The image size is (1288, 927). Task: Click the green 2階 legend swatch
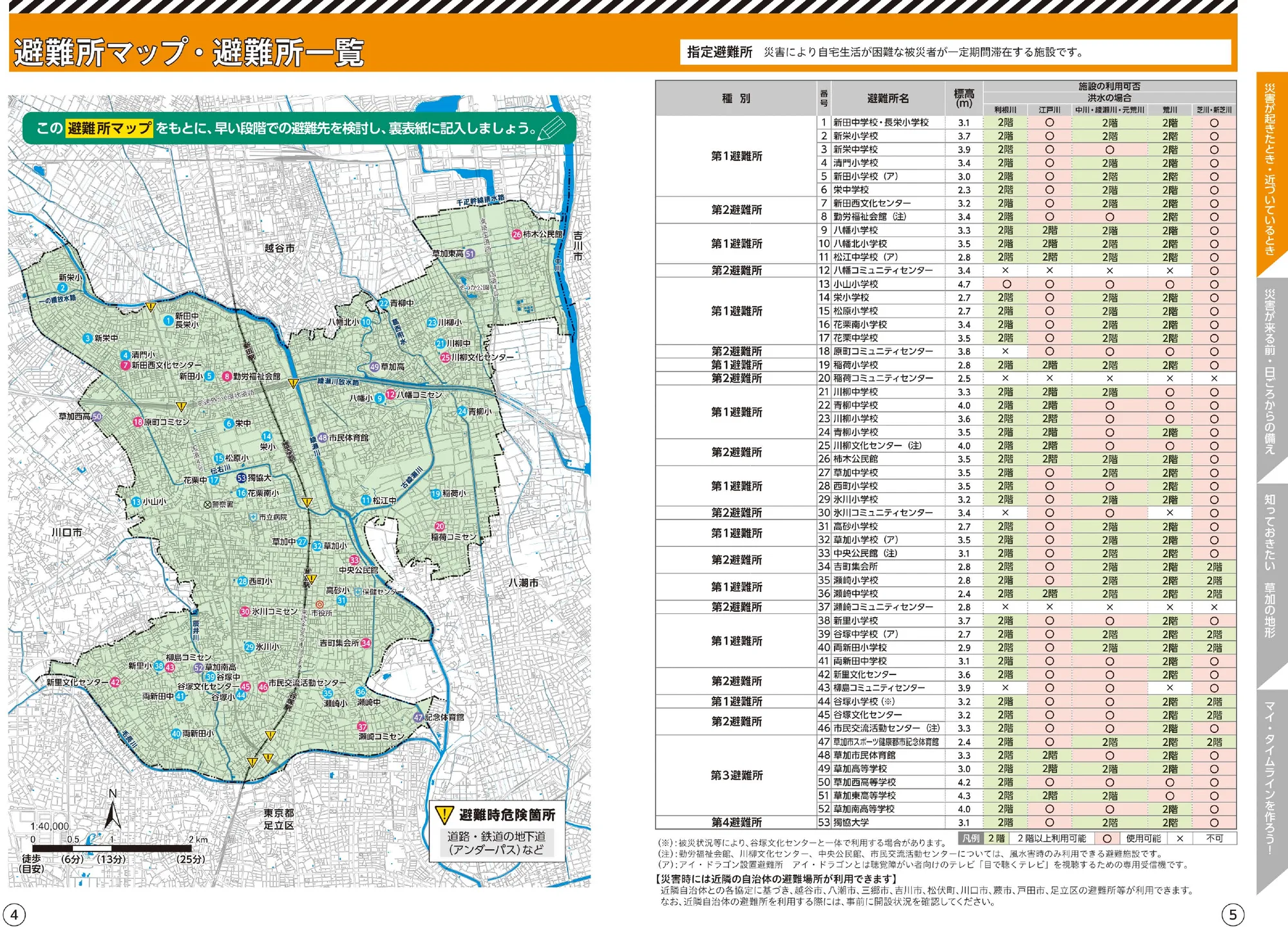coord(996,838)
